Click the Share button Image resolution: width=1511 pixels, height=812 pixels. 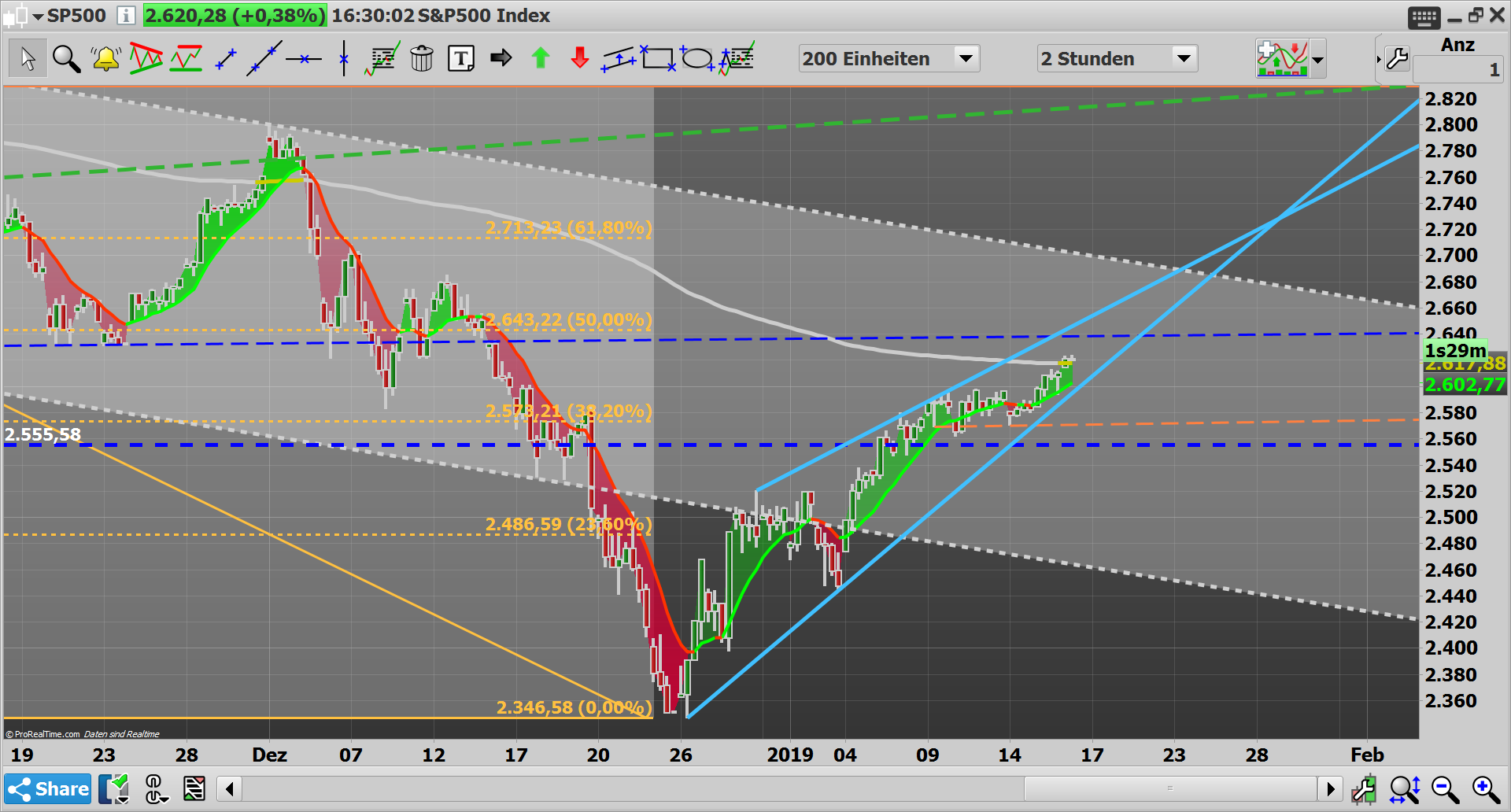pos(48,788)
